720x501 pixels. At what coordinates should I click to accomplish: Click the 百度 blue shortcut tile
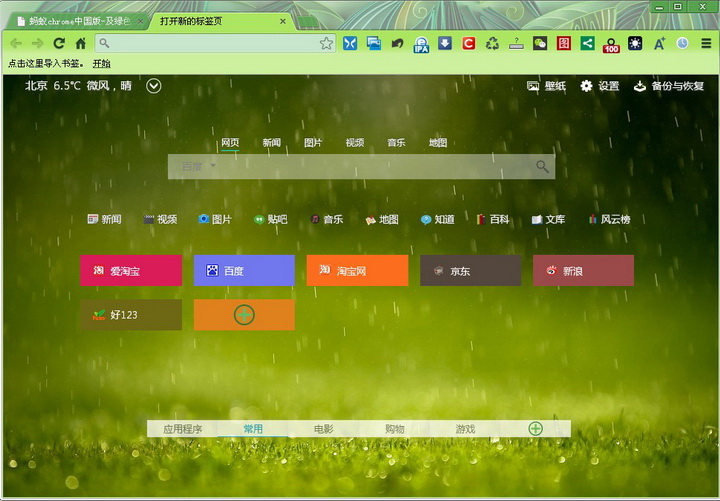(x=244, y=270)
